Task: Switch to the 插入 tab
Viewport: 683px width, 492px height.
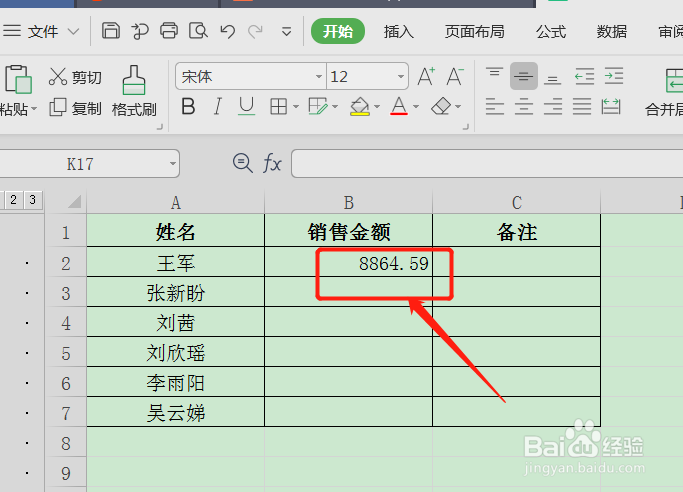Action: pyautogui.click(x=399, y=31)
